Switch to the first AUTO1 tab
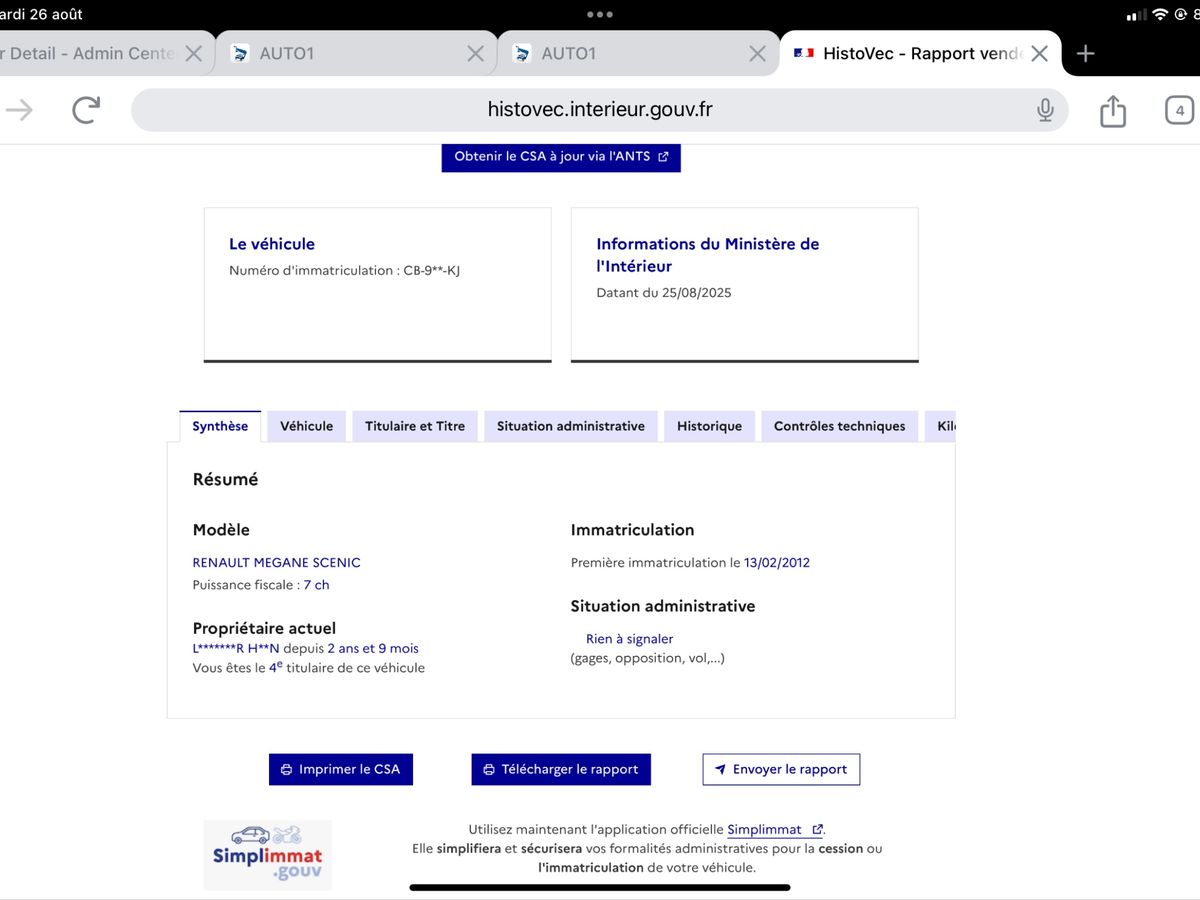This screenshot has width=1200, height=900. [356, 54]
